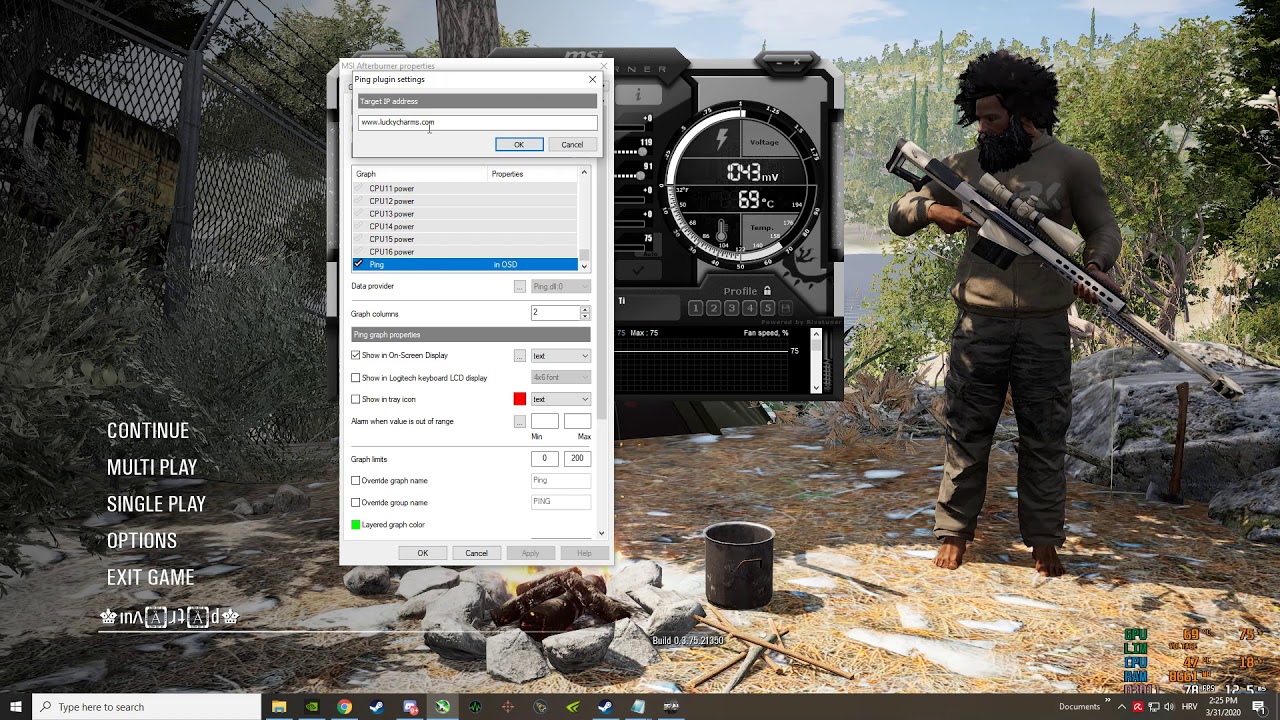Open the second Steam taskbar icon
The width and height of the screenshot is (1280, 720).
(605, 707)
